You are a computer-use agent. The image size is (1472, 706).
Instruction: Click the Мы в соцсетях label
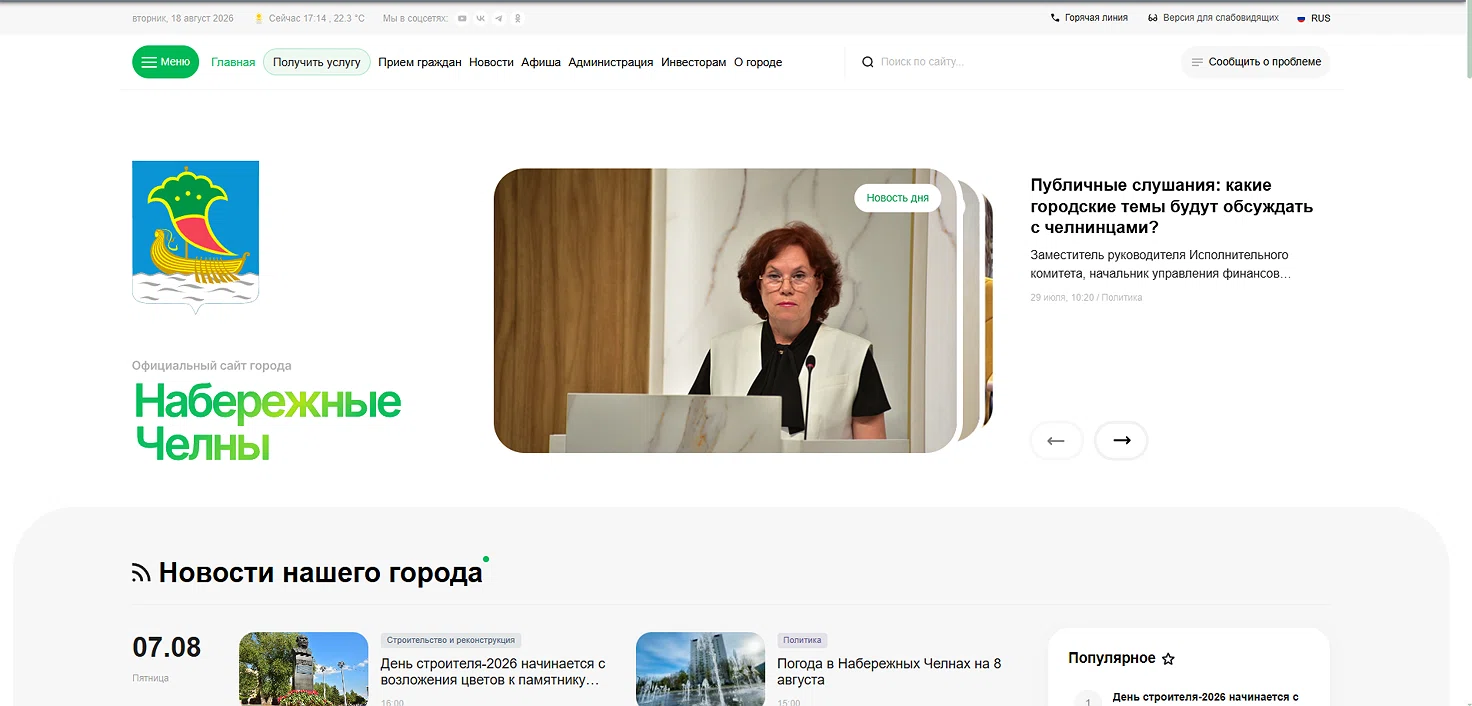pyautogui.click(x=416, y=18)
